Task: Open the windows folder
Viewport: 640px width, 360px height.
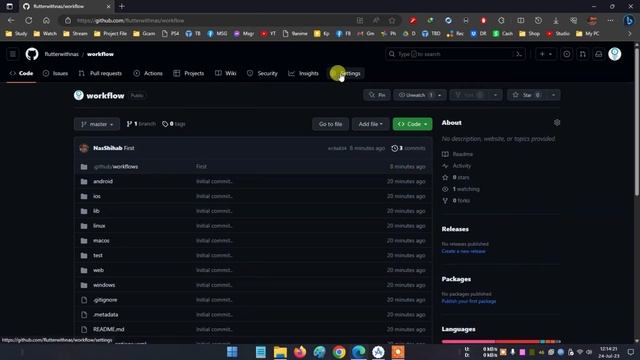Action: [x=104, y=285]
